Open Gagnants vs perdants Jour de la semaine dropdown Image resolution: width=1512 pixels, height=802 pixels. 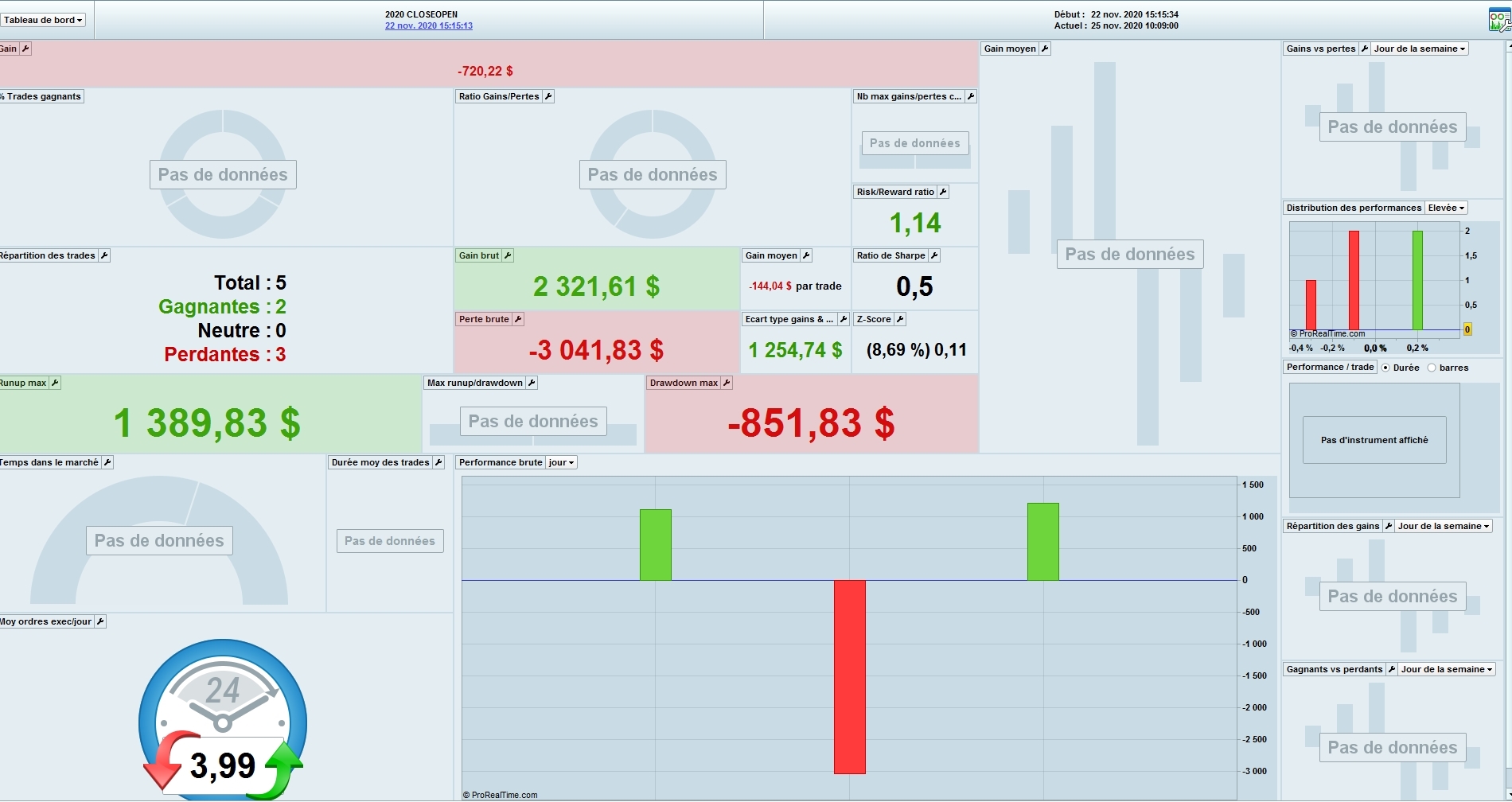click(x=1447, y=669)
